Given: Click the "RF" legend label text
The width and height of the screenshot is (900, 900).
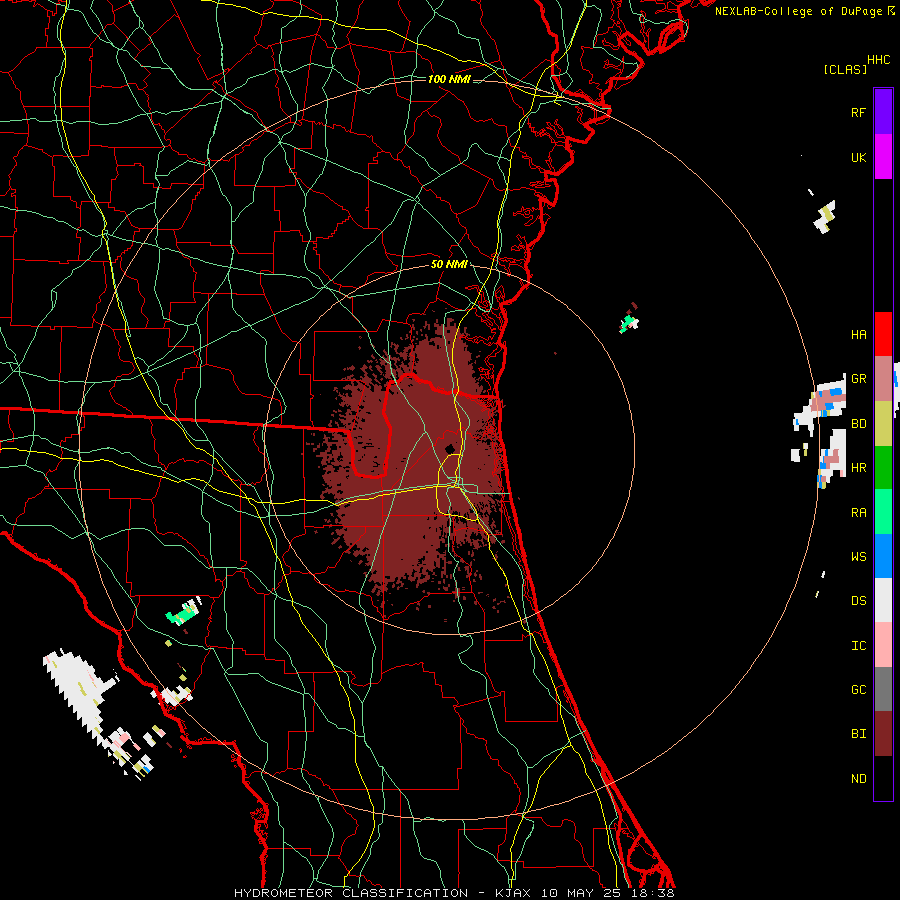Looking at the screenshot, I should click(x=858, y=112).
